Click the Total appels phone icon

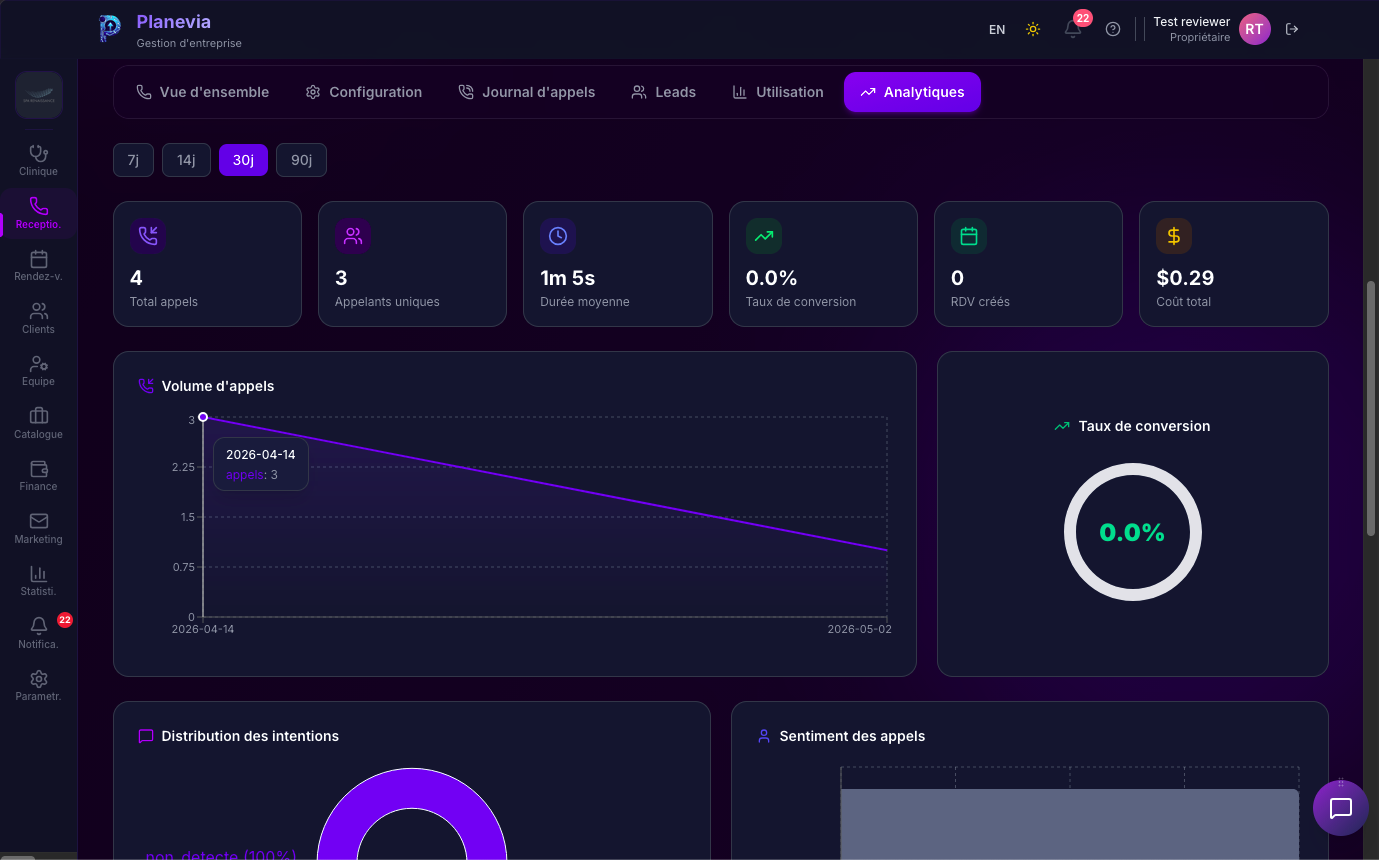148,236
